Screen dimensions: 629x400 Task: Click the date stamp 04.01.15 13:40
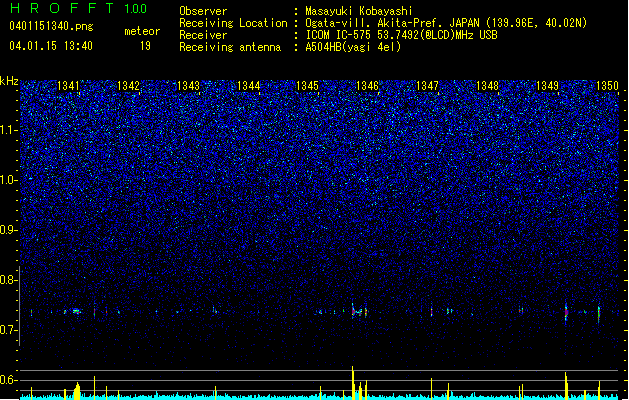(51, 46)
